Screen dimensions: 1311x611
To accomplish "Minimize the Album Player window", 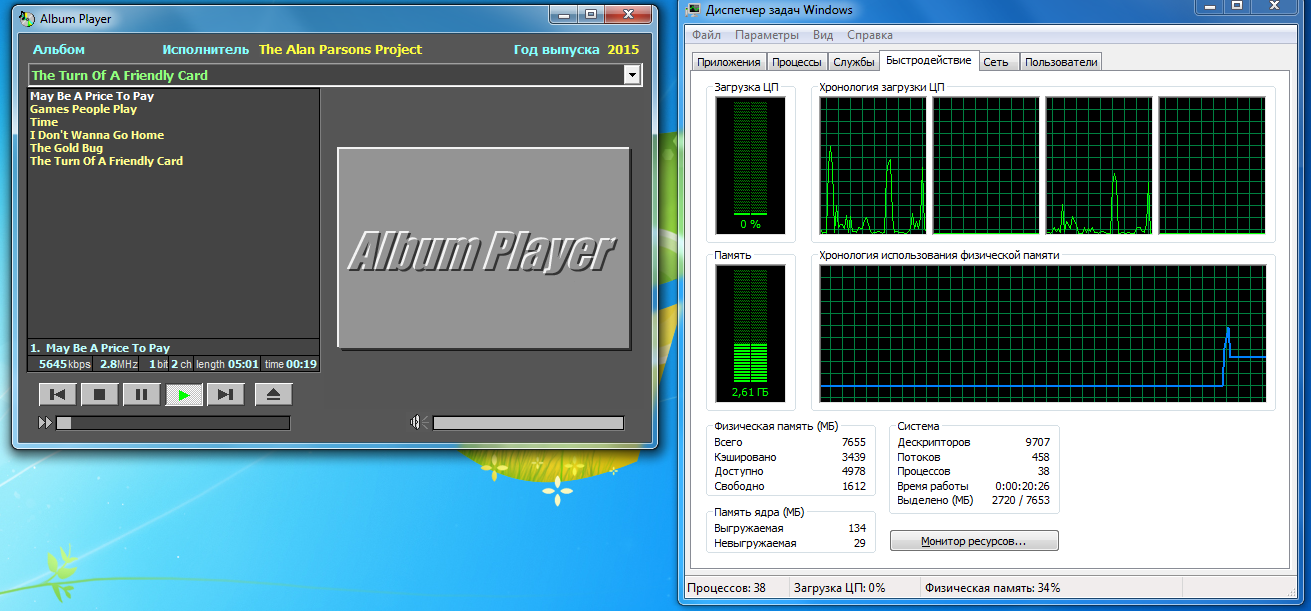I will click(x=564, y=14).
